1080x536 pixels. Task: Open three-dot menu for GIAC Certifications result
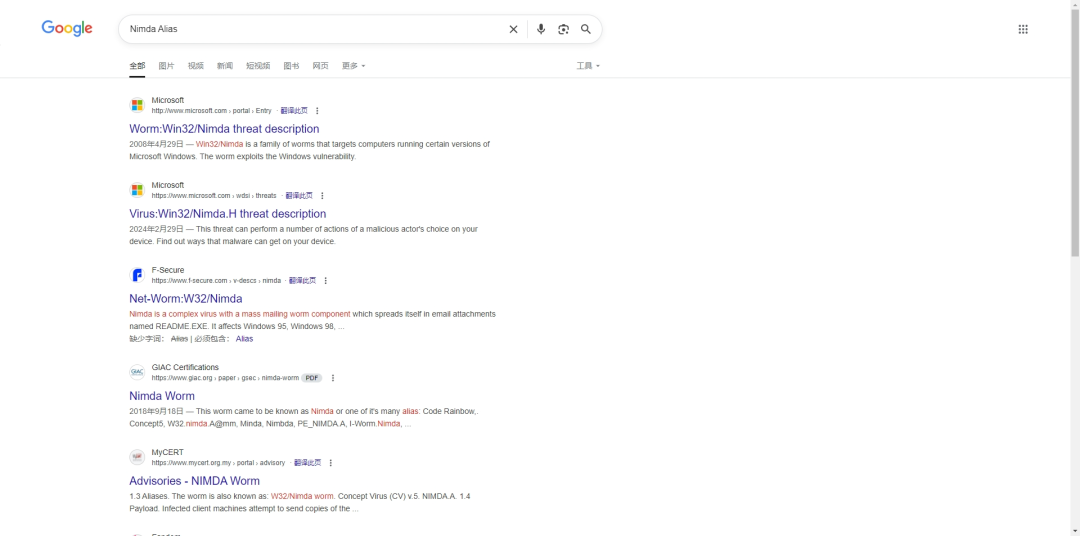[333, 378]
